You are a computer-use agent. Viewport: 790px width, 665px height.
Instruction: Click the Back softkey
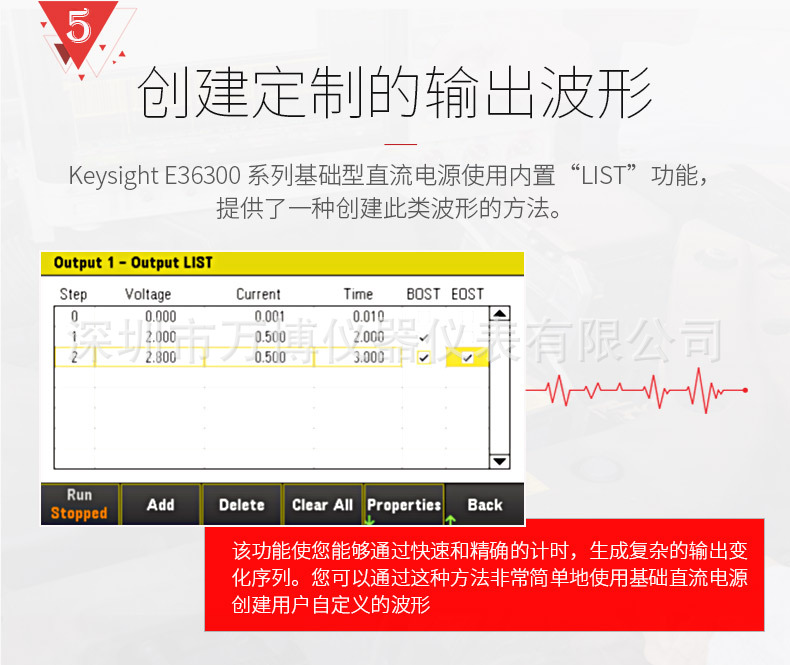(485, 504)
